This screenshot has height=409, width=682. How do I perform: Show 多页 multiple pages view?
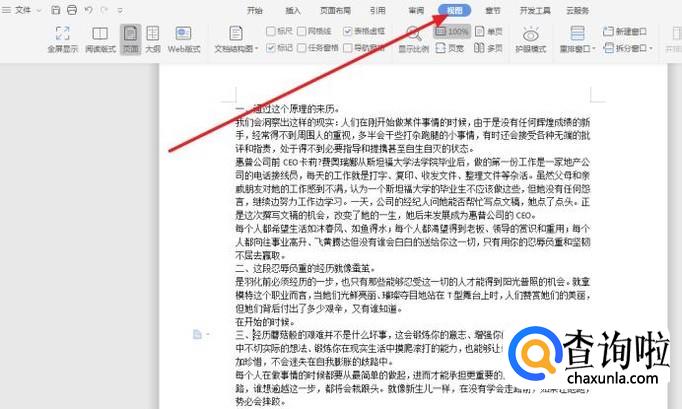(488, 48)
